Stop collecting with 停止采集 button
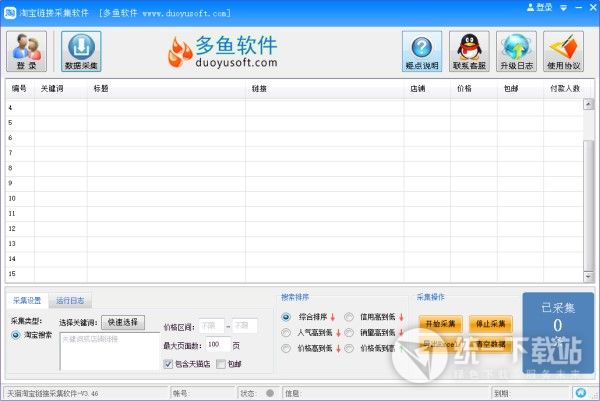This screenshot has height=401, width=600. [x=491, y=324]
